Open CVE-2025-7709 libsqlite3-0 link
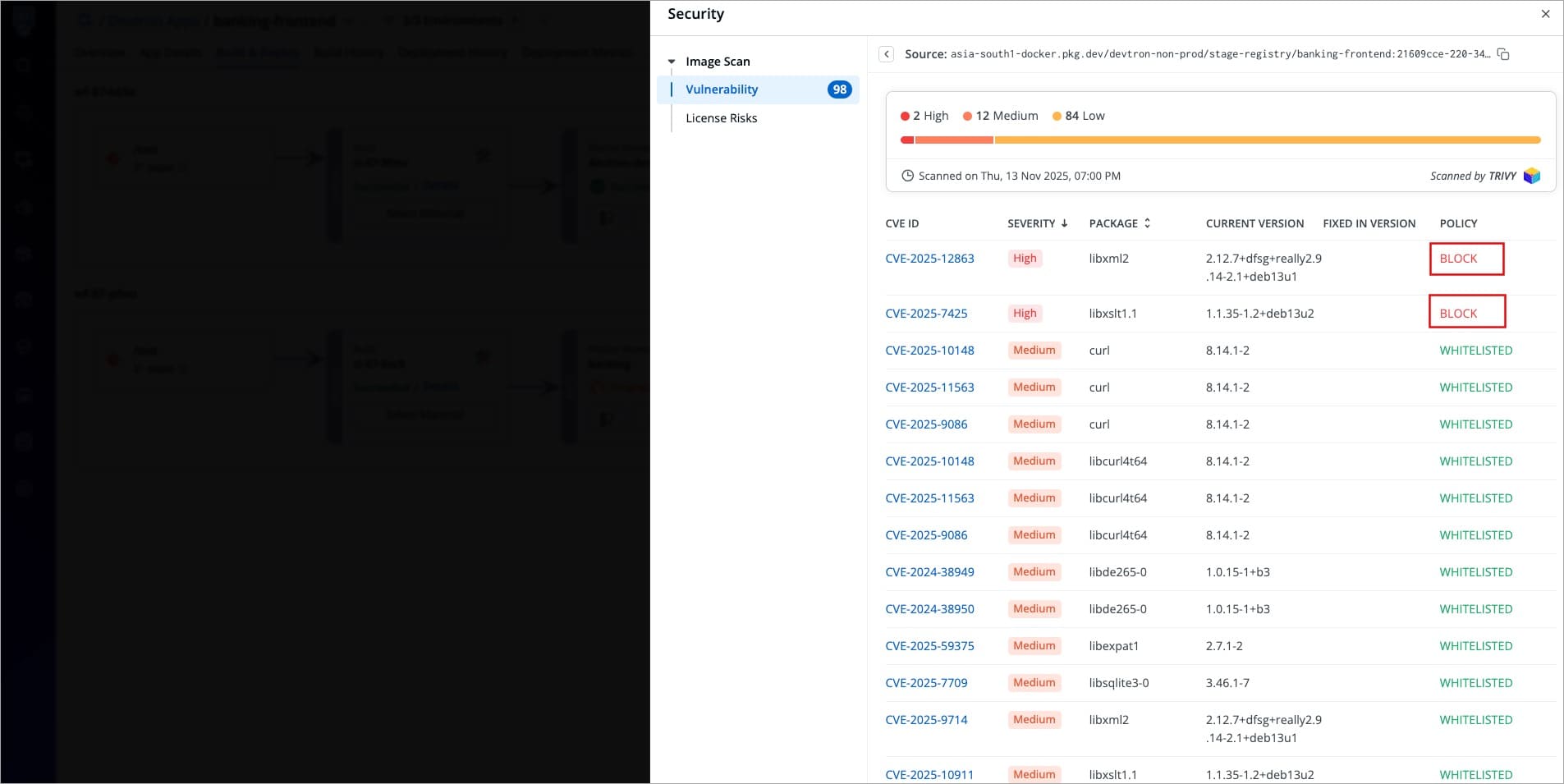The image size is (1564, 784). click(926, 683)
